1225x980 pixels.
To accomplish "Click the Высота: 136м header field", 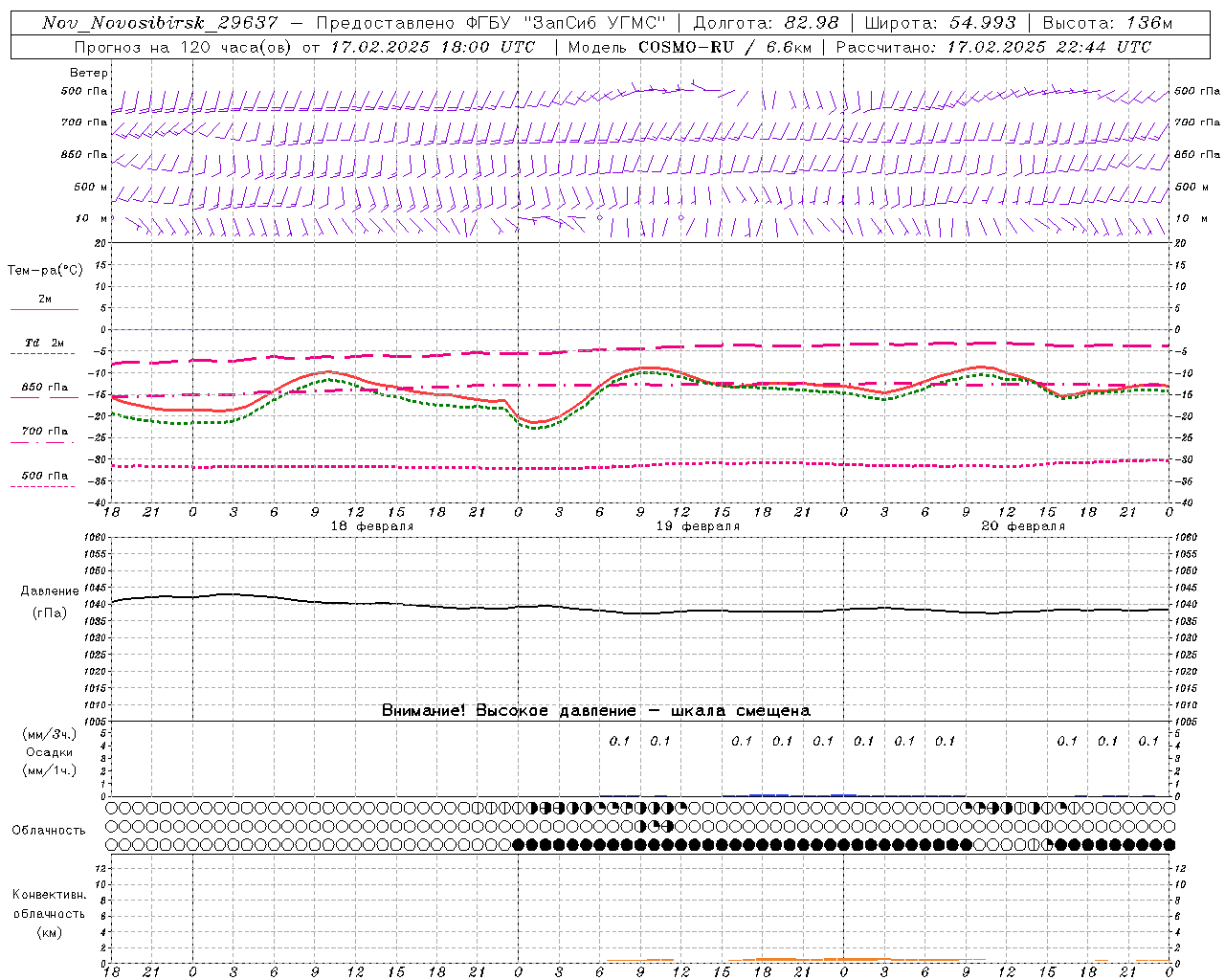I will pyautogui.click(x=1107, y=23).
